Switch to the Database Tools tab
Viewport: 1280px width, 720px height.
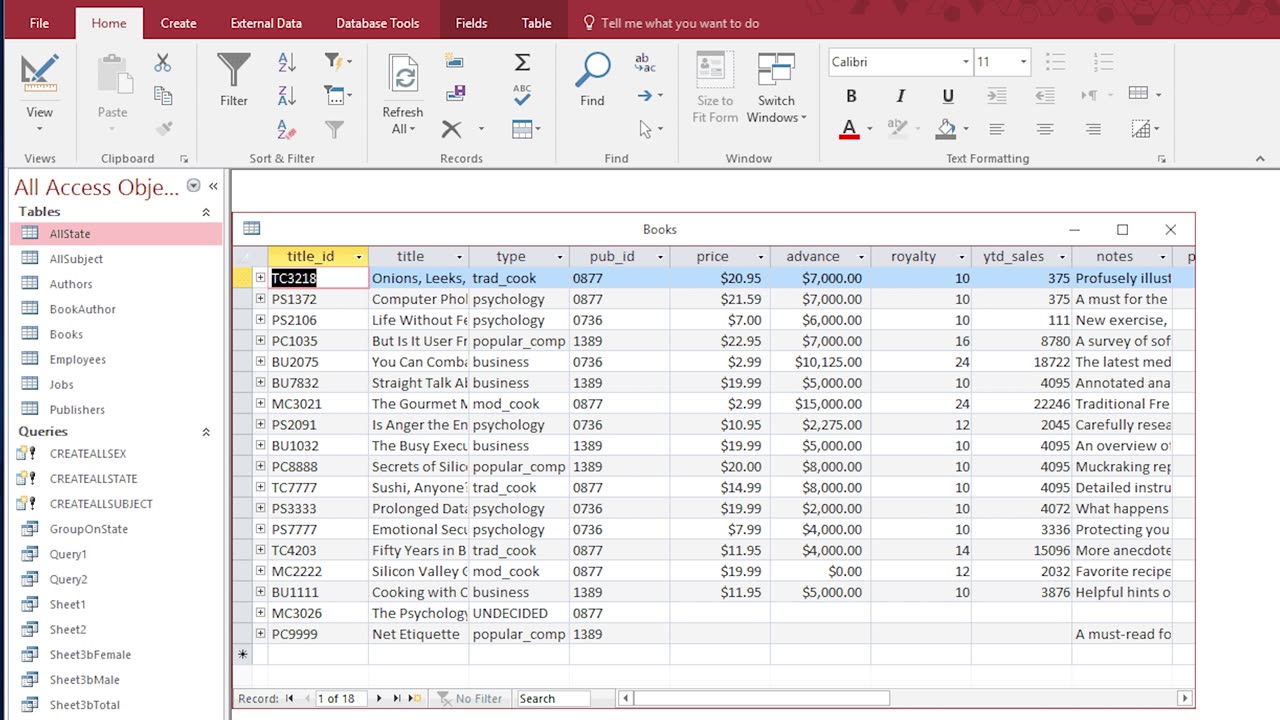(377, 23)
